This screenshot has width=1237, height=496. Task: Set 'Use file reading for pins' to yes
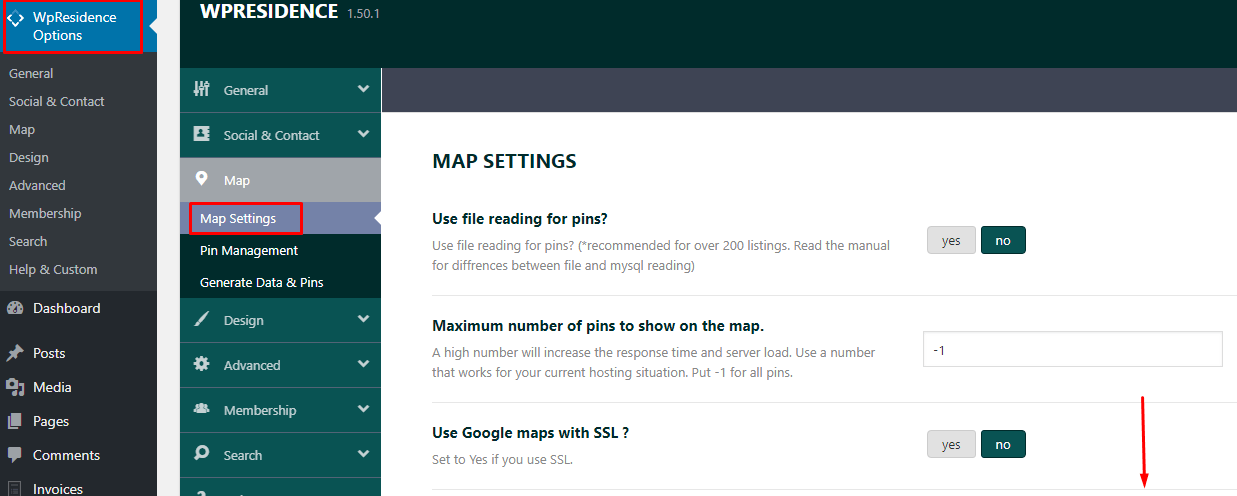point(951,240)
